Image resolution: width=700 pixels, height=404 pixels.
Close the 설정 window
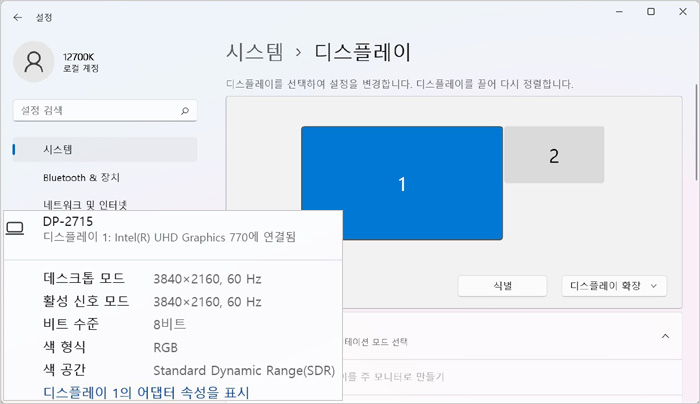(683, 12)
